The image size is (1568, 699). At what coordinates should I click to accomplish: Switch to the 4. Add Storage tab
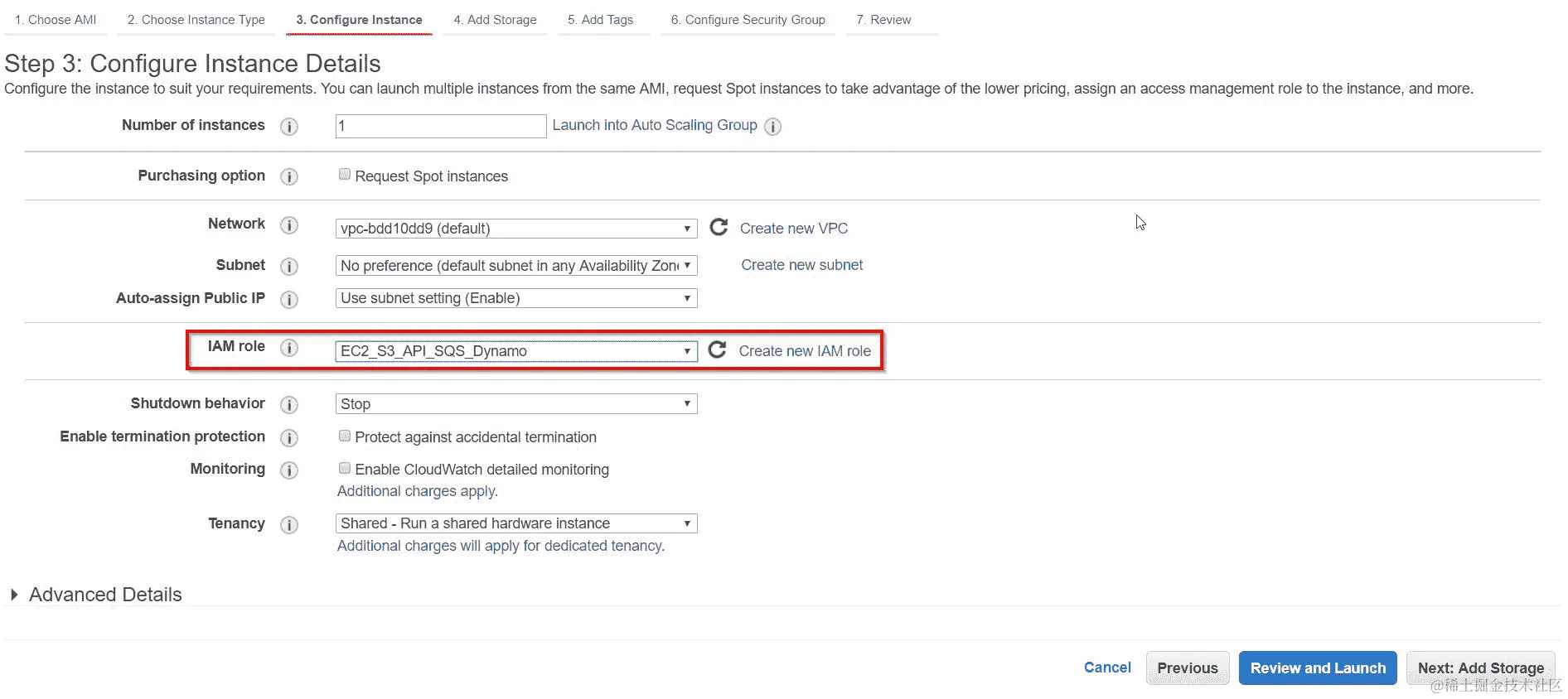pos(495,20)
